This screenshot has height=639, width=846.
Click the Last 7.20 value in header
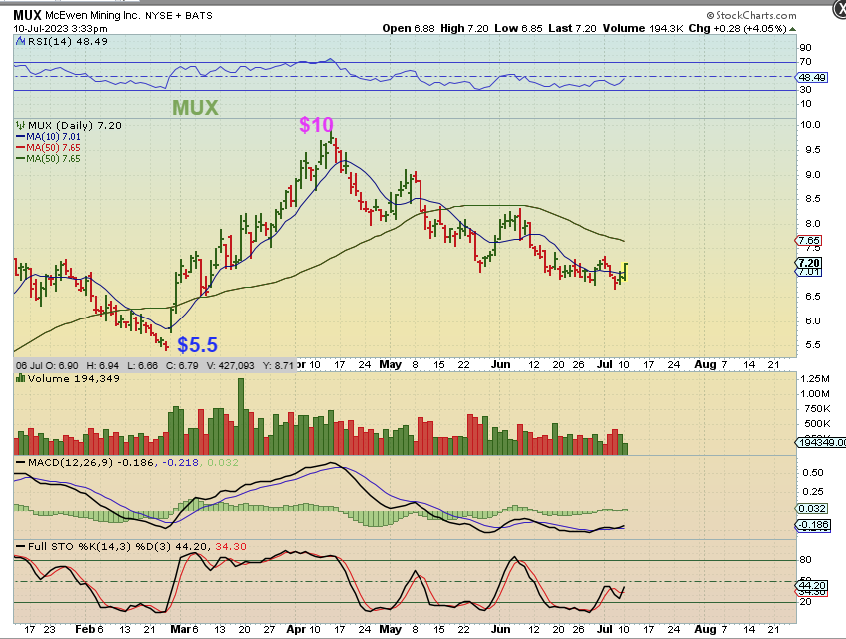572,28
